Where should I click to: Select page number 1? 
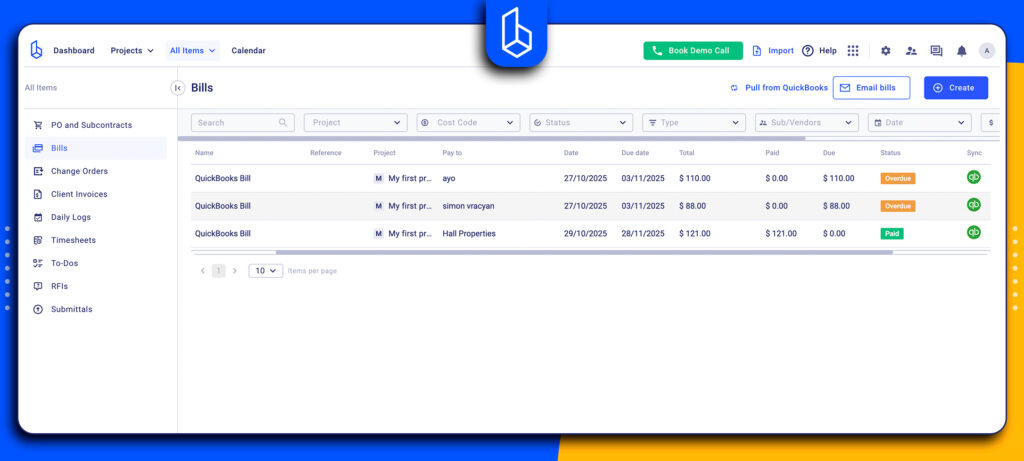point(219,270)
